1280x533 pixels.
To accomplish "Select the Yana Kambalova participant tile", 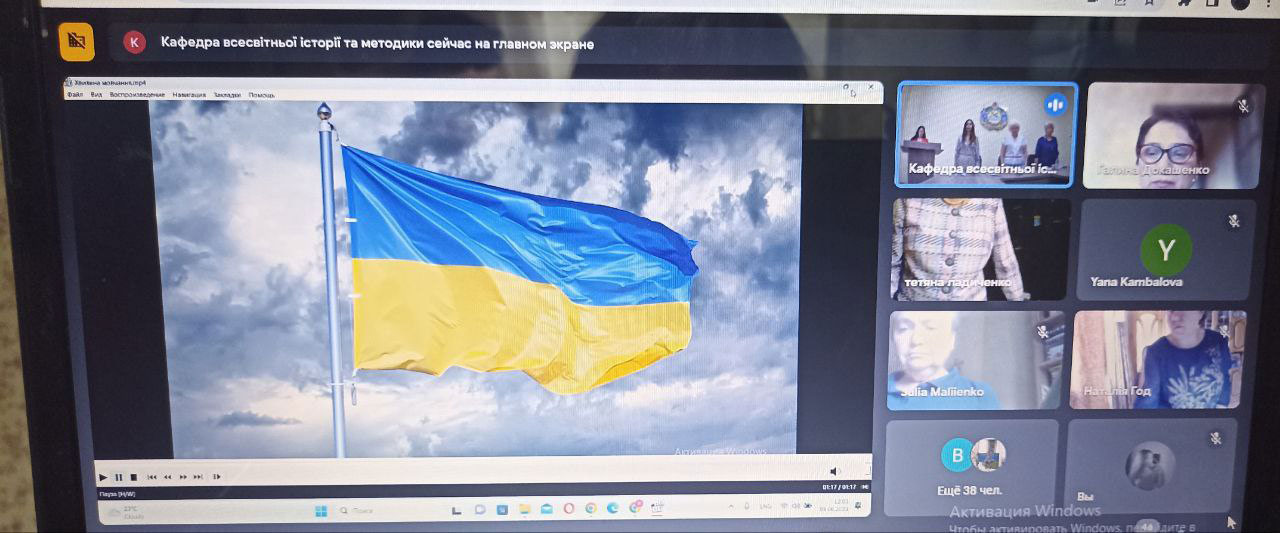I will (x=1167, y=249).
